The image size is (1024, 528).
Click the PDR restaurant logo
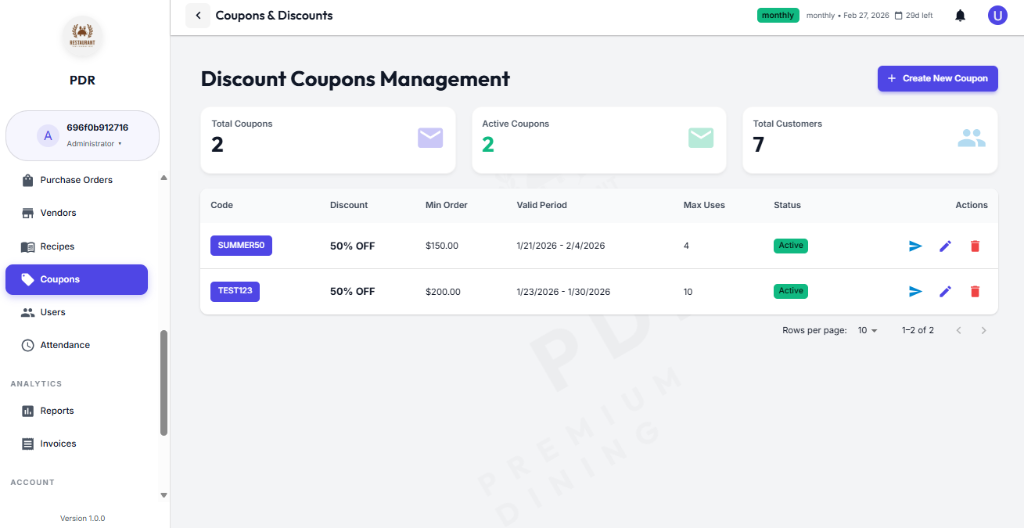[83, 37]
